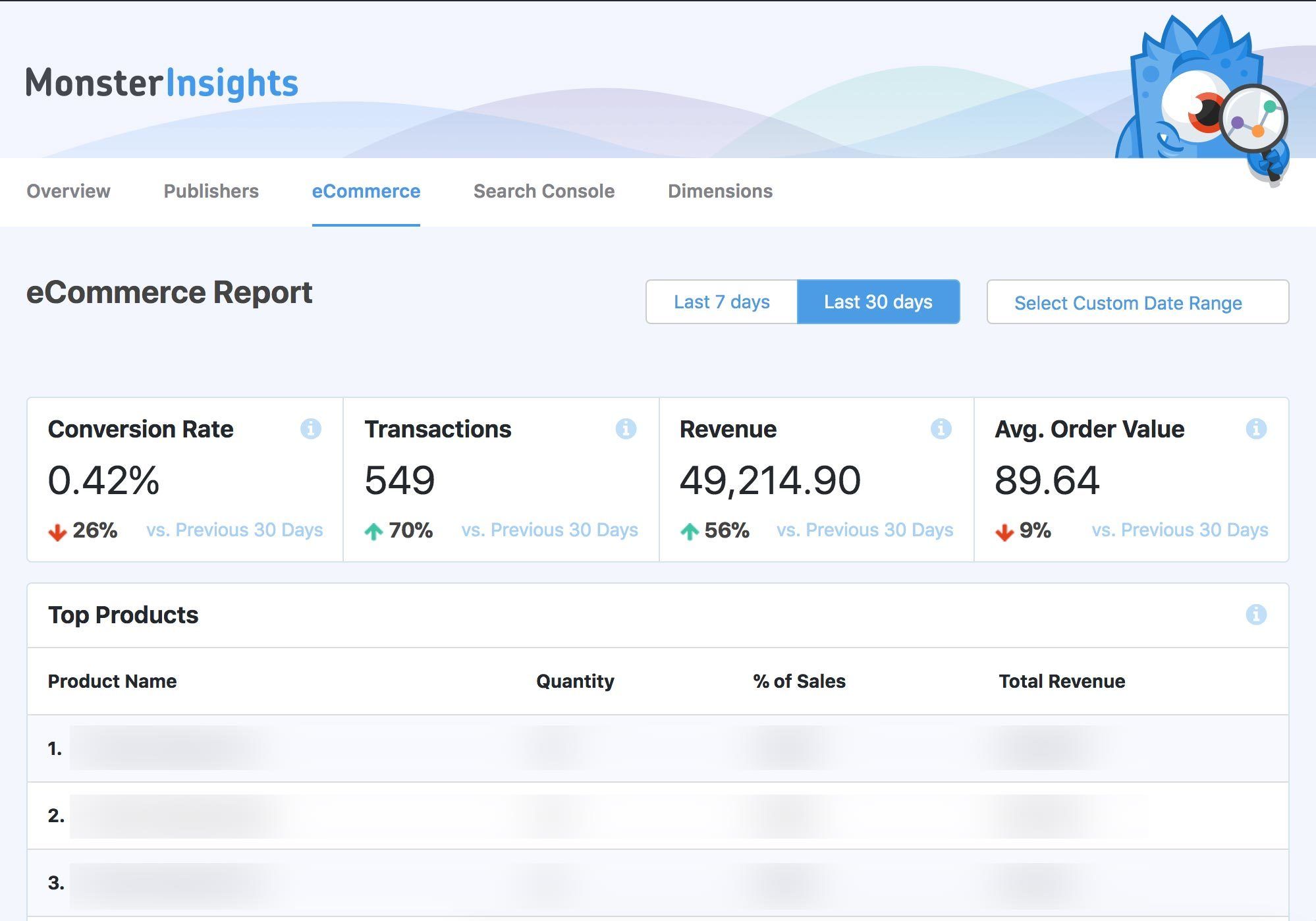Click the Conversion Rate info icon
Screen dimensions: 1316x921
click(x=311, y=429)
